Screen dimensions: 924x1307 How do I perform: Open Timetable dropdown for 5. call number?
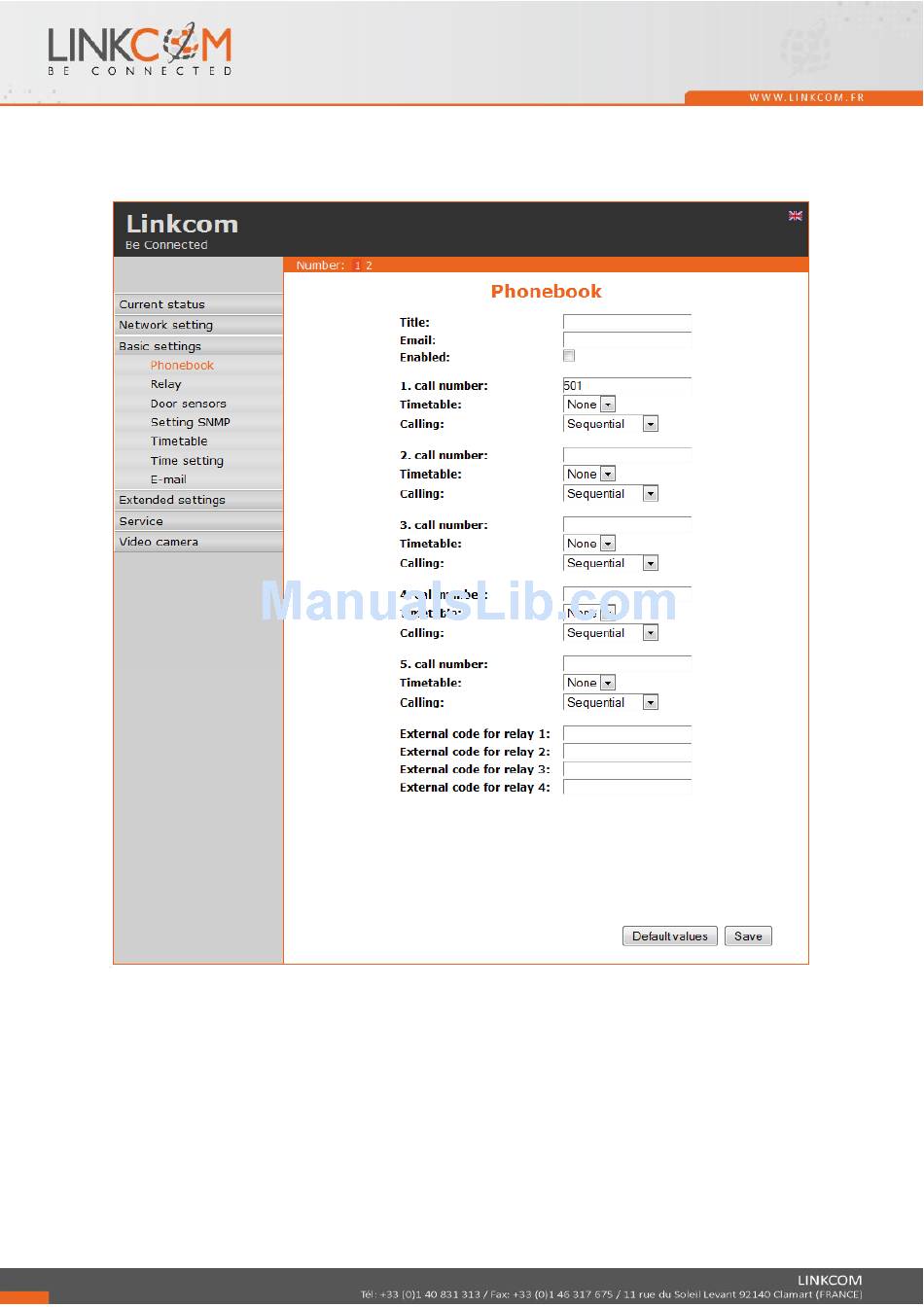click(589, 683)
